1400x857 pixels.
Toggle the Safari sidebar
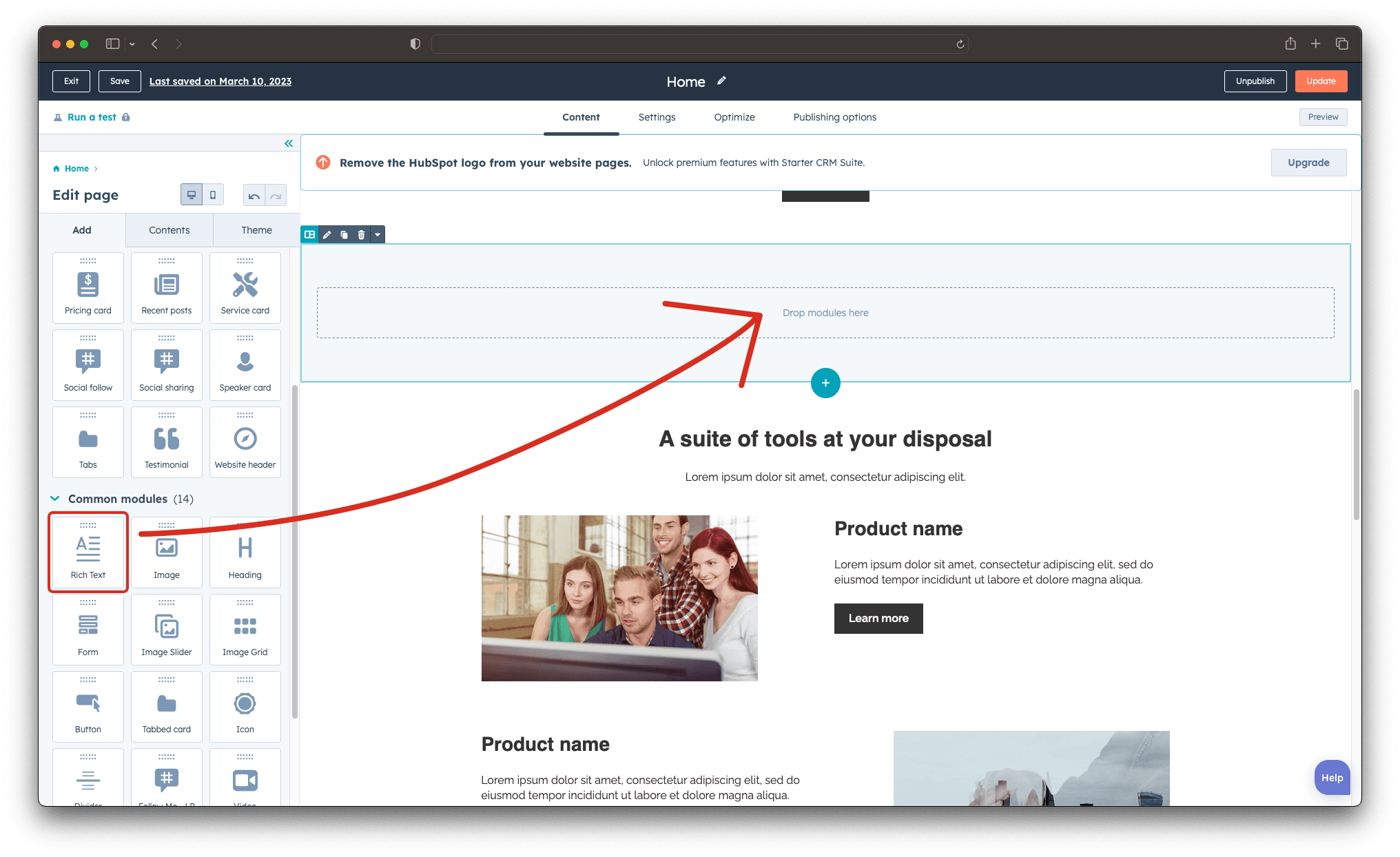pyautogui.click(x=111, y=43)
